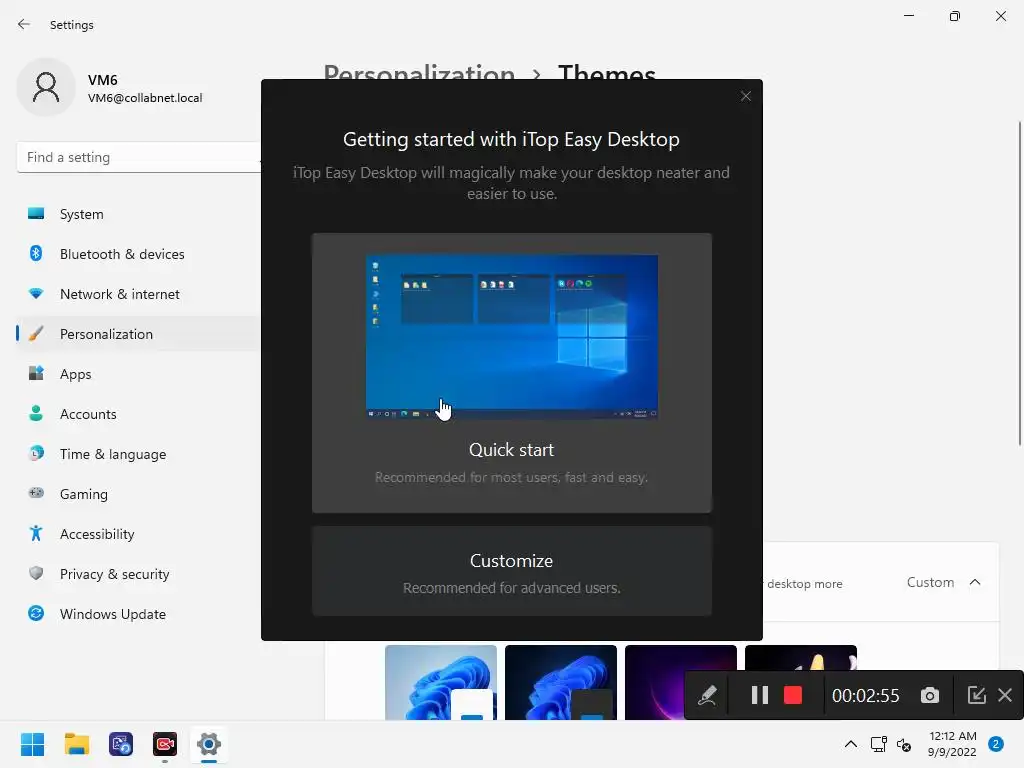Open Network & internet settings

(139, 294)
